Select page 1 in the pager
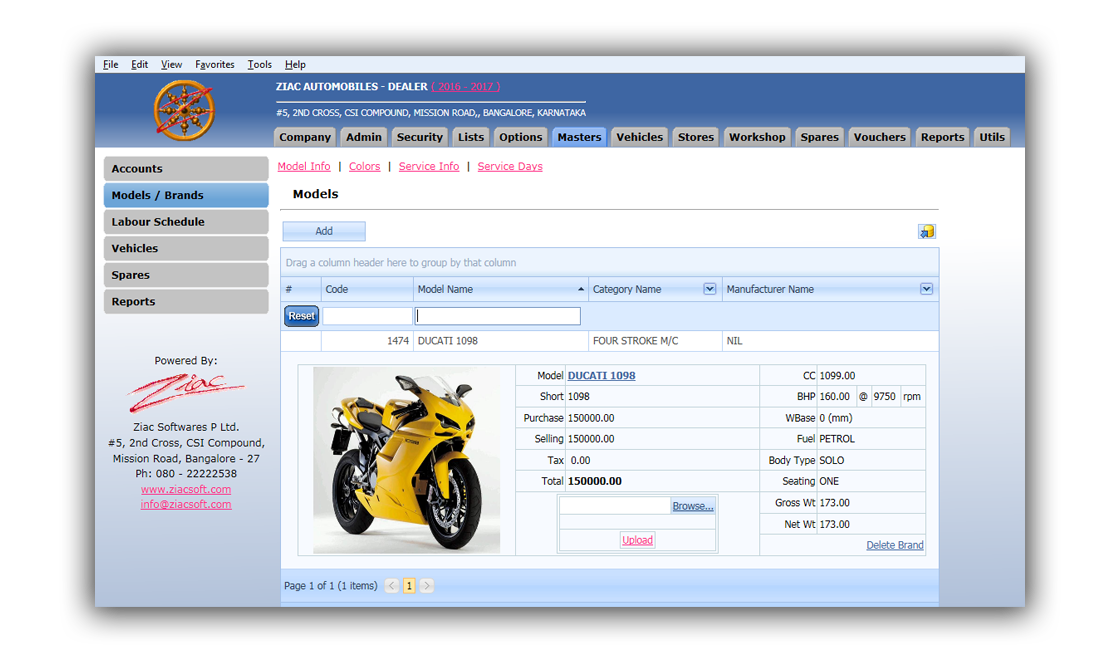 pyautogui.click(x=409, y=586)
